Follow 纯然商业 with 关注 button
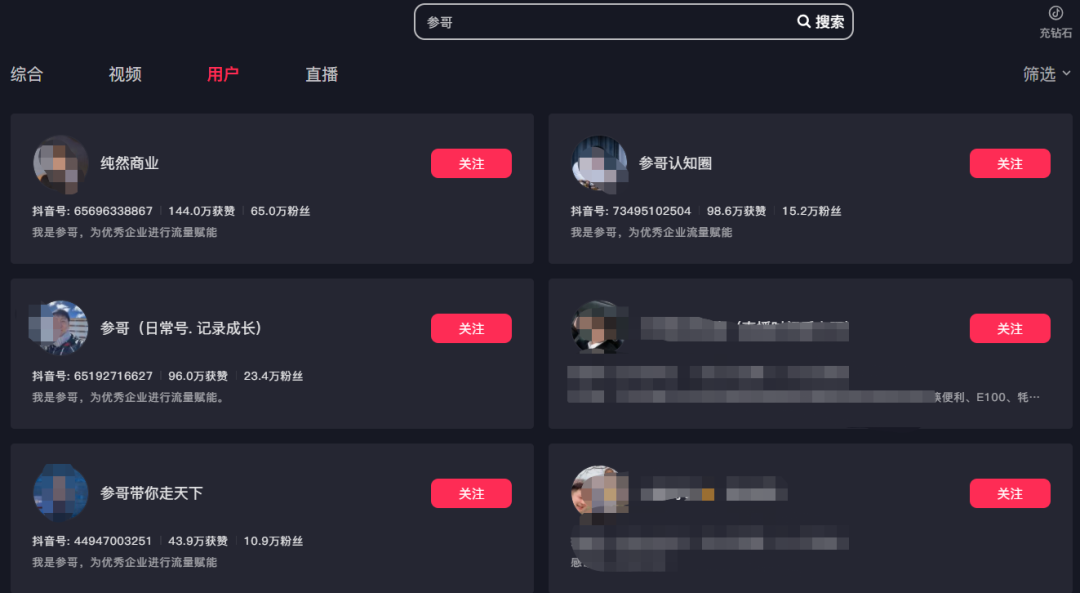This screenshot has width=1080, height=593. click(471, 163)
